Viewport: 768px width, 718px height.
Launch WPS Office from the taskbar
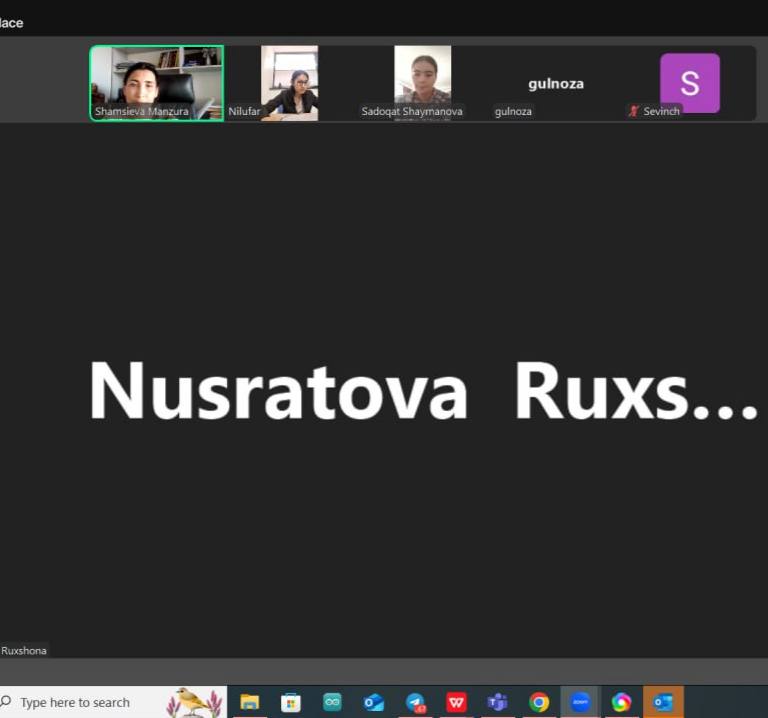456,702
